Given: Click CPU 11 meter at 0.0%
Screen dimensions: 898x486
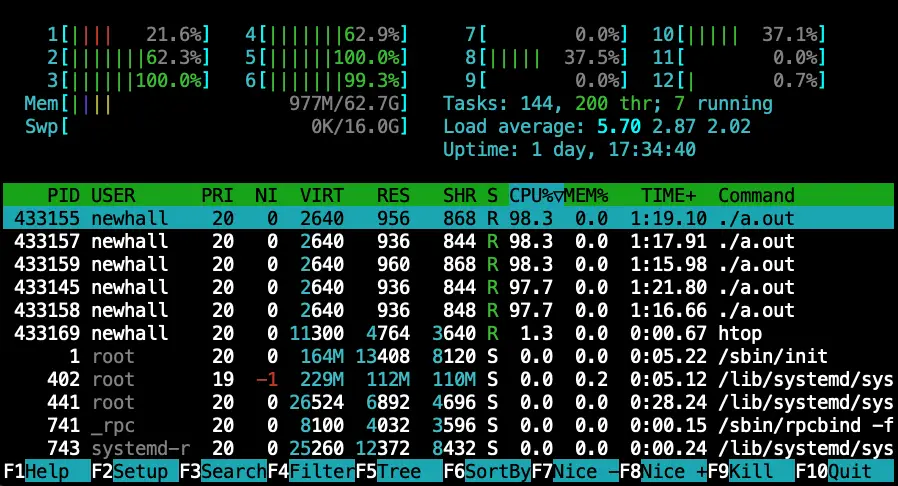Looking at the screenshot, I should point(739,57).
